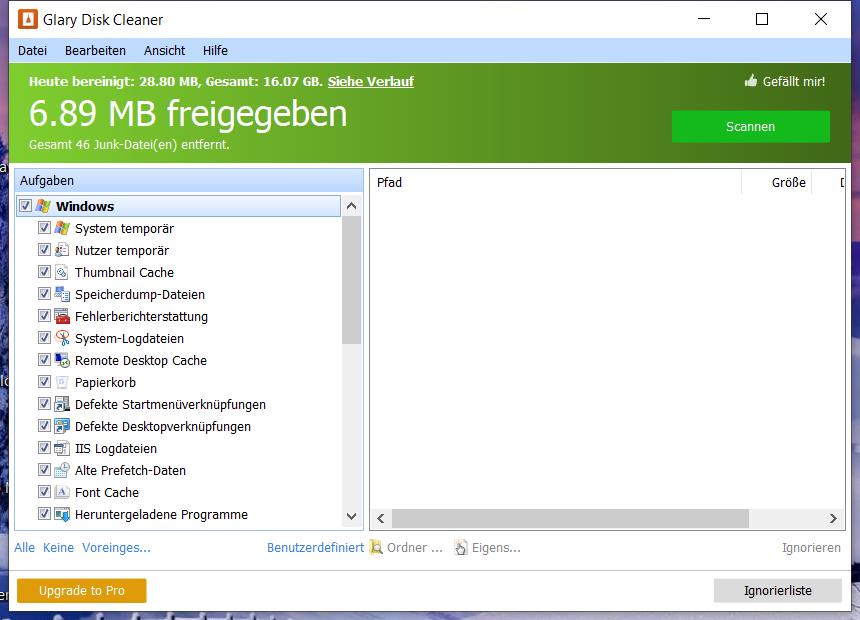Open the Datei menu
This screenshot has width=860, height=620.
32,50
